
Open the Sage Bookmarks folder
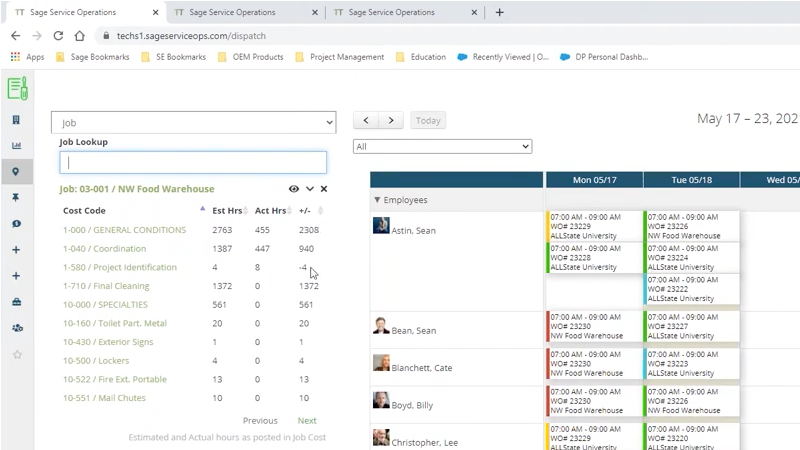click(x=92, y=57)
